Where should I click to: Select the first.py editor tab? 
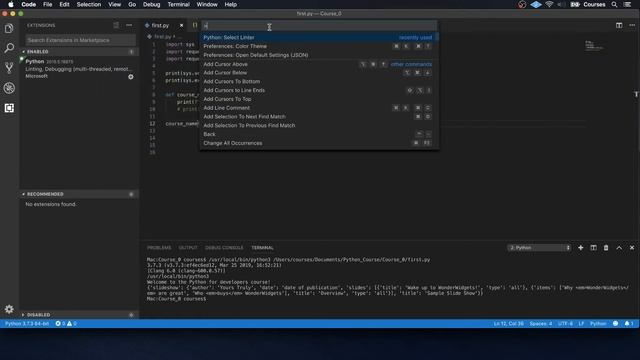click(160, 25)
